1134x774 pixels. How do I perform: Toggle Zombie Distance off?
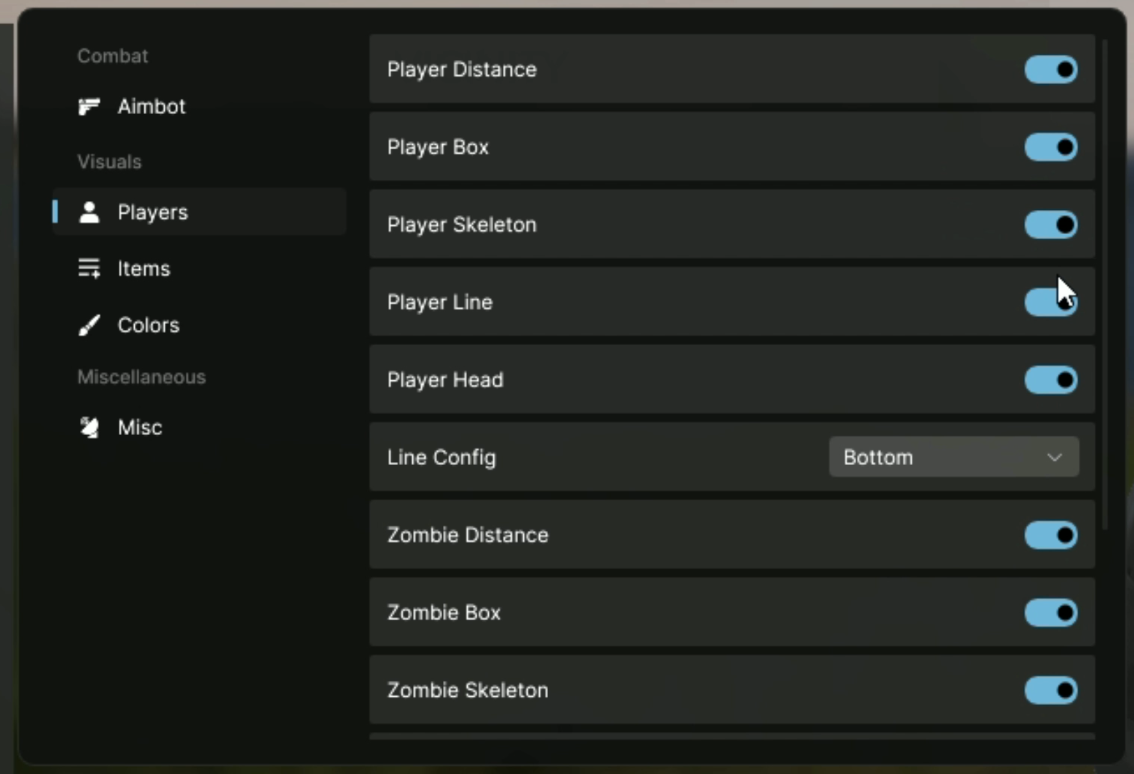point(1050,535)
